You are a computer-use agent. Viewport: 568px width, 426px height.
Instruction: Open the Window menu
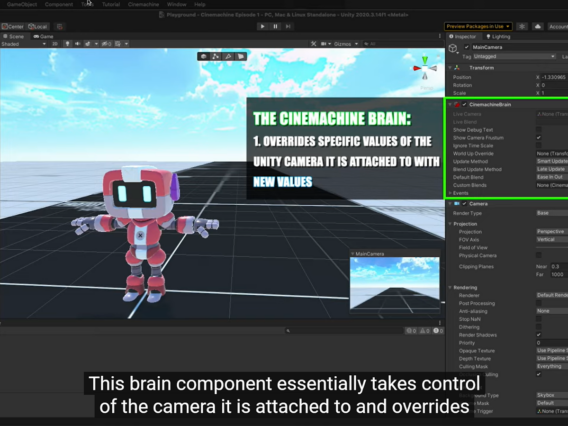tap(177, 4)
